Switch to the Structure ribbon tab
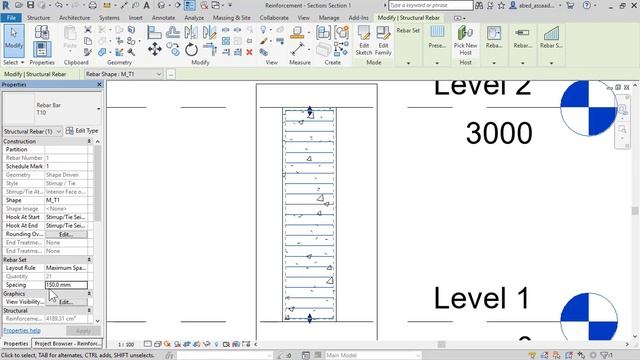The image size is (640, 360). coord(38,18)
